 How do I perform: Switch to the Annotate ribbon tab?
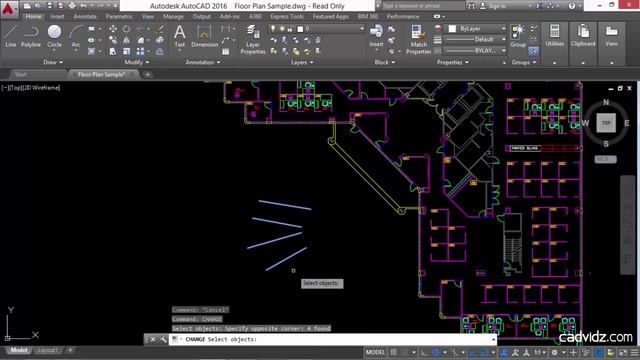[85, 17]
